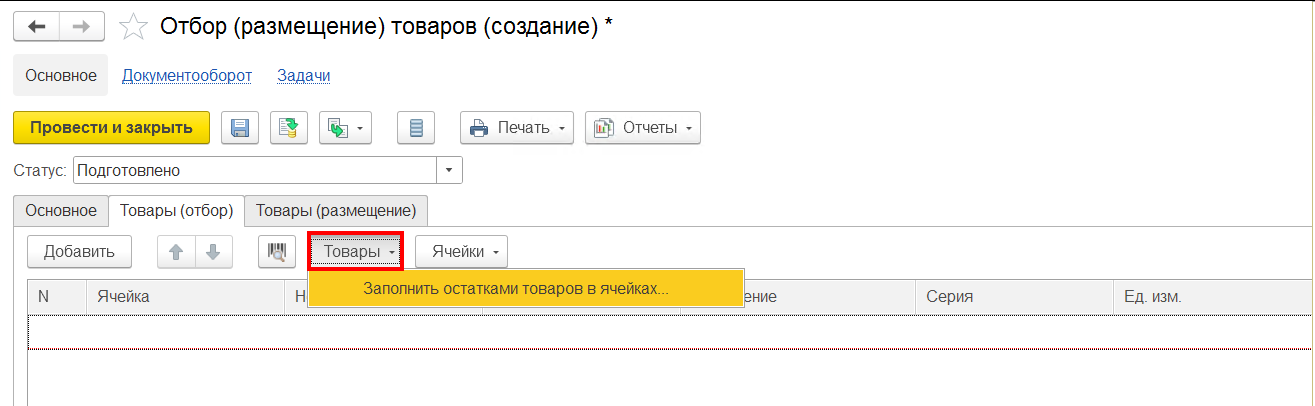Image resolution: width=1315 pixels, height=406 pixels.
Task: Open the Отчеты dropdown button
Action: point(643,128)
